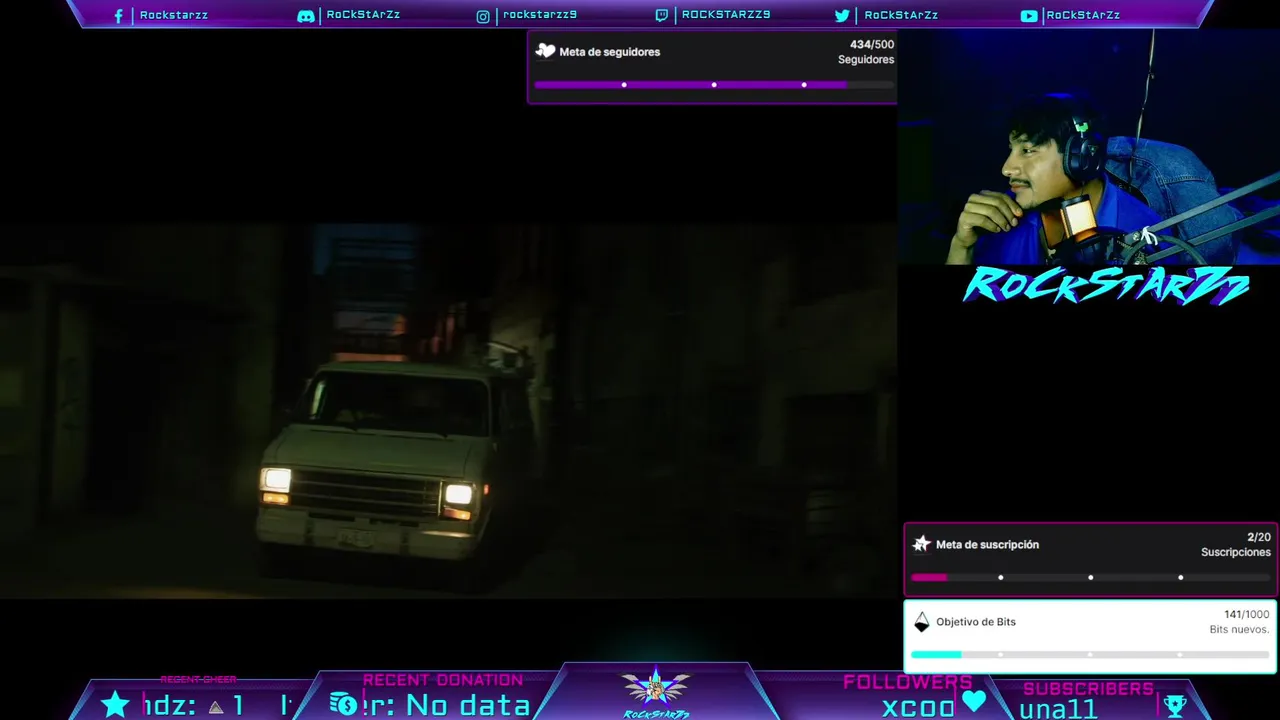Click the subscription goal progress bar

click(1090, 577)
